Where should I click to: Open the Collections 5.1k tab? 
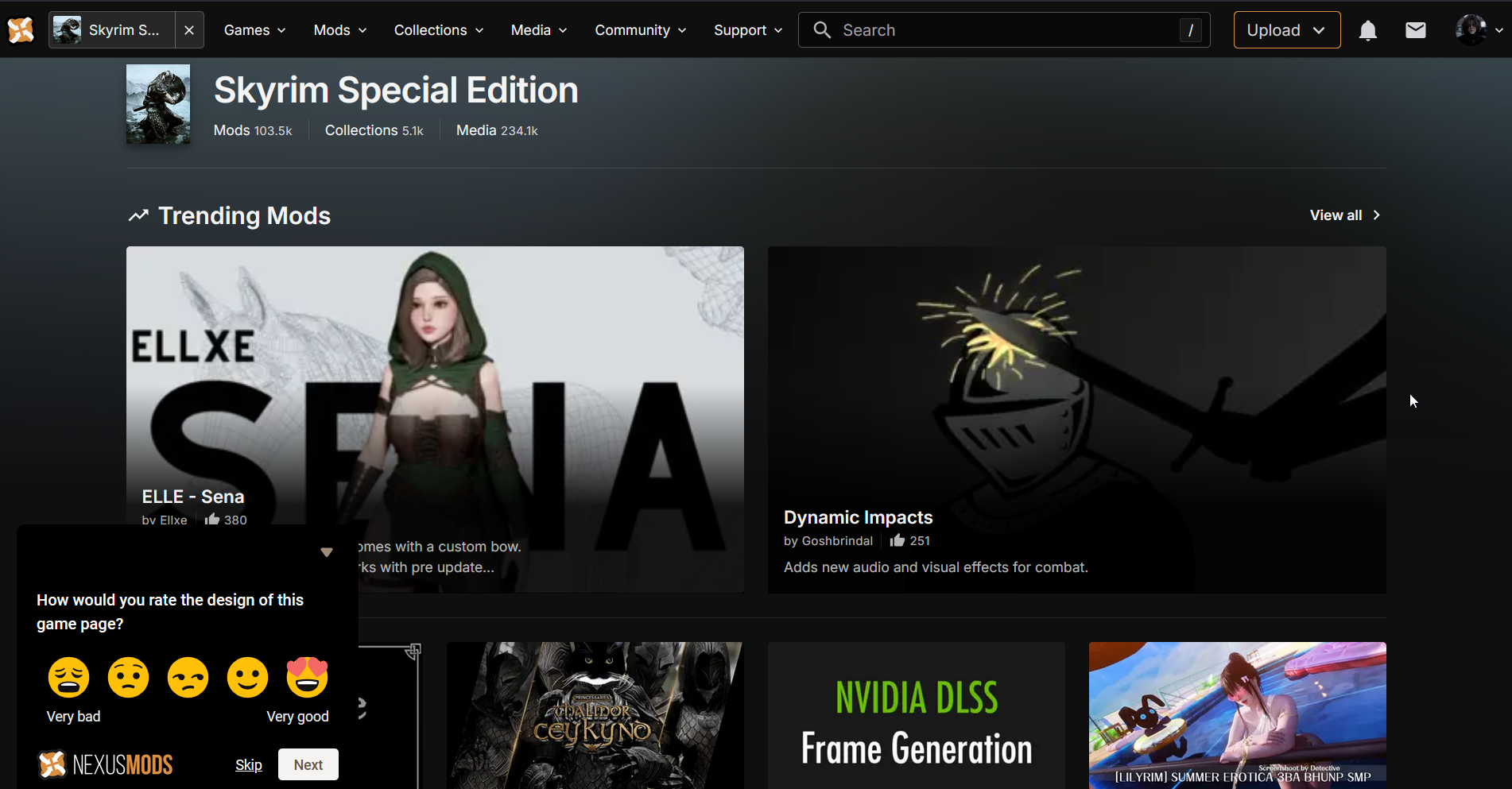(x=374, y=130)
